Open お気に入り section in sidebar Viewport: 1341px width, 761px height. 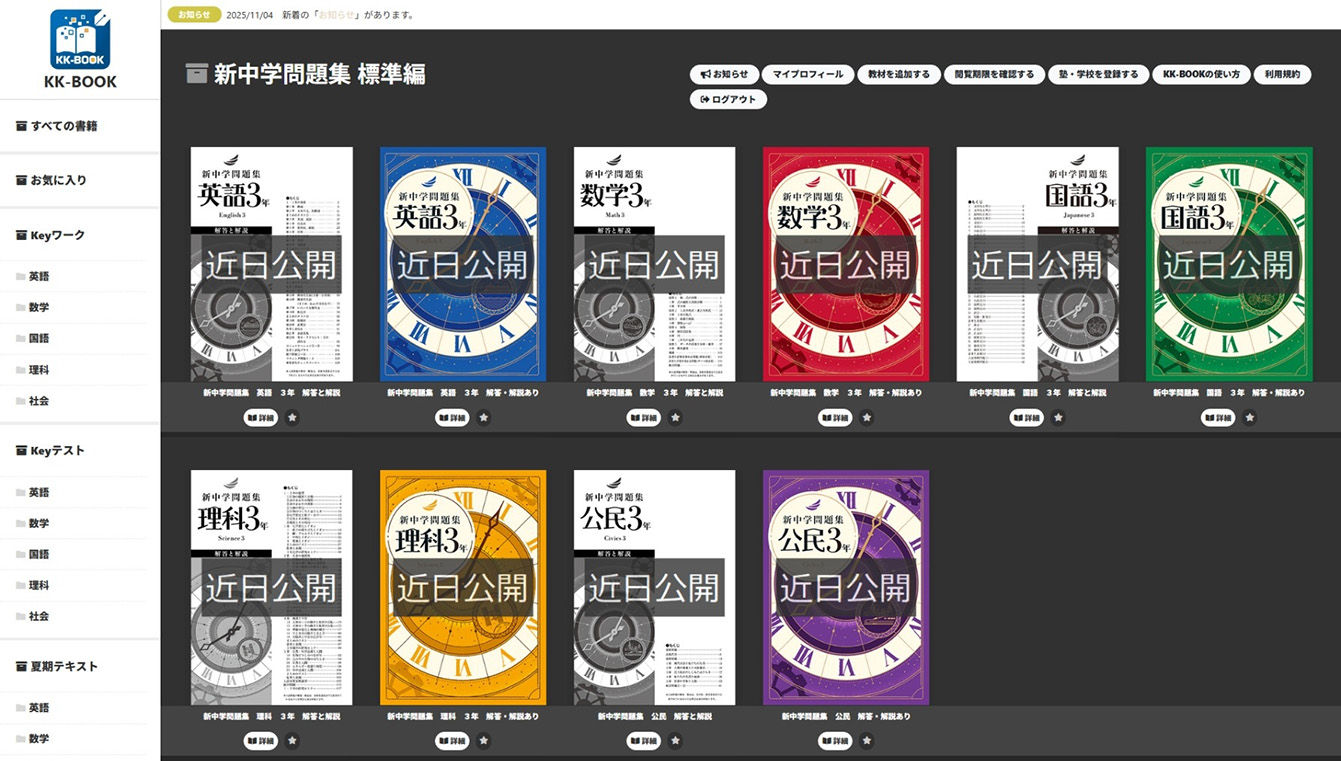point(58,180)
